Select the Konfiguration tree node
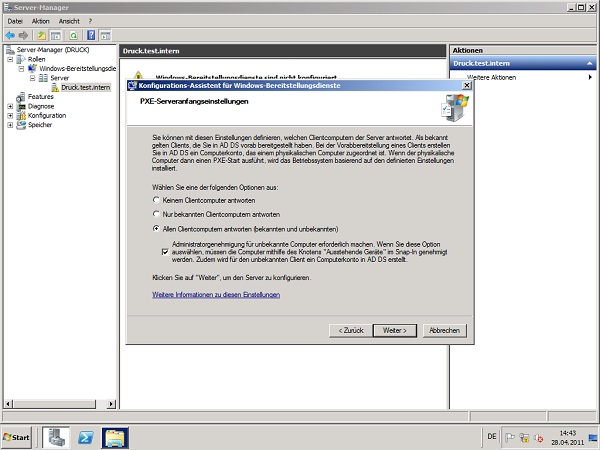 click(47, 116)
